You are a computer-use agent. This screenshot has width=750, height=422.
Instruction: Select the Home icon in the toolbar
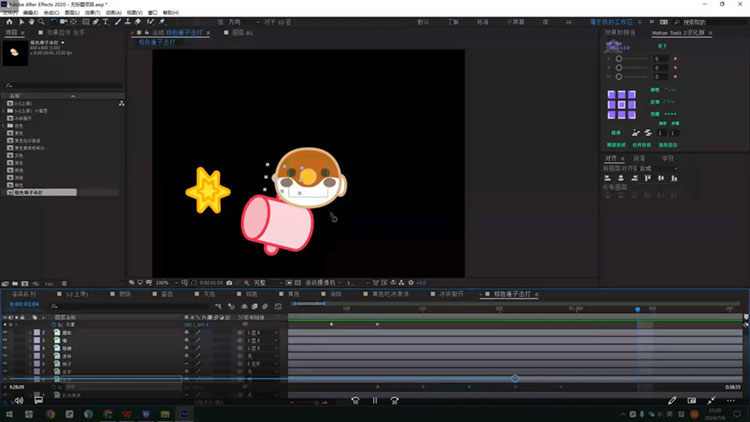(x=11, y=21)
